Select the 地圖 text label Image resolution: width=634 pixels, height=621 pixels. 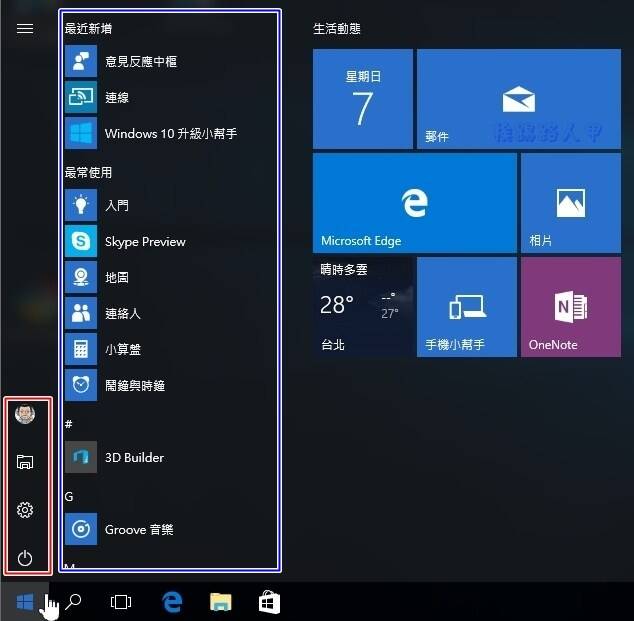(117, 277)
